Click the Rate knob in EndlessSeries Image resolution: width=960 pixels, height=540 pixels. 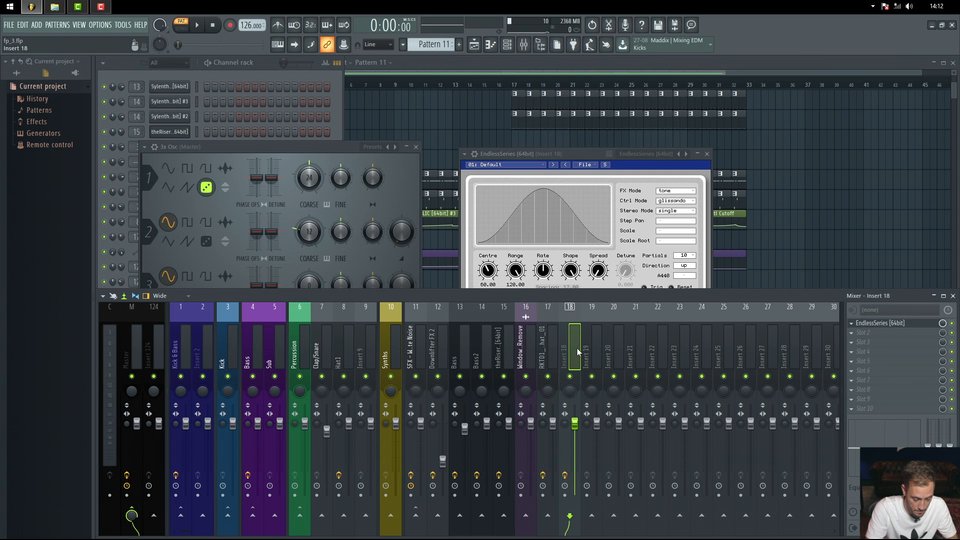coord(542,270)
